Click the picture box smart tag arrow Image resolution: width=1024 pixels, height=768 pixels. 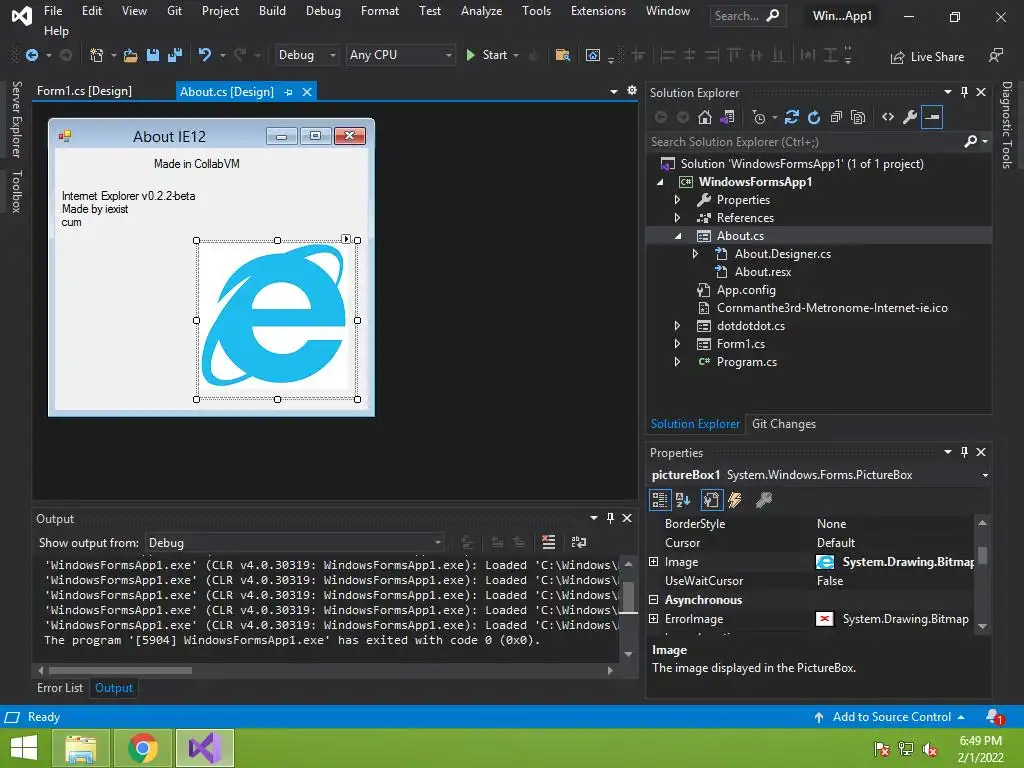point(346,239)
